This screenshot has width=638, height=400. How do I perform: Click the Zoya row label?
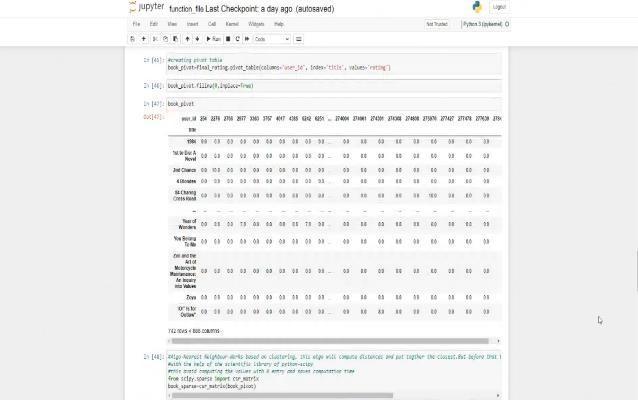pyautogui.click(x=191, y=297)
